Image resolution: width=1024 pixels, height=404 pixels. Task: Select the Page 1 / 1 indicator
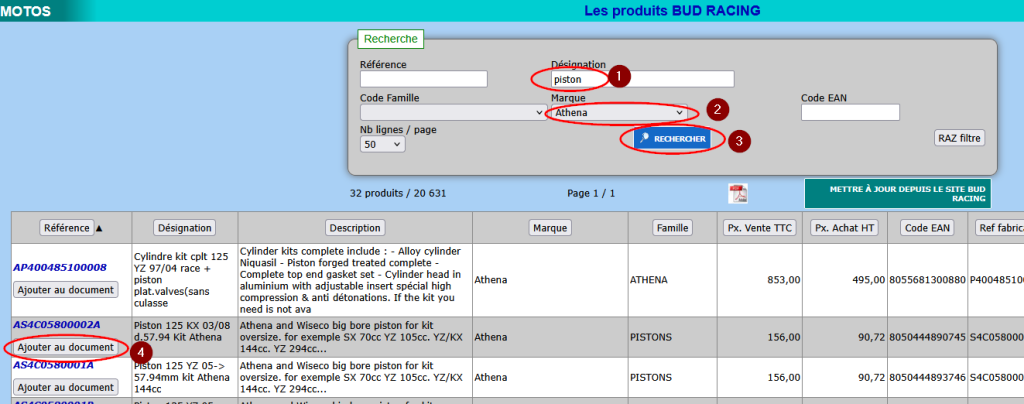point(592,193)
